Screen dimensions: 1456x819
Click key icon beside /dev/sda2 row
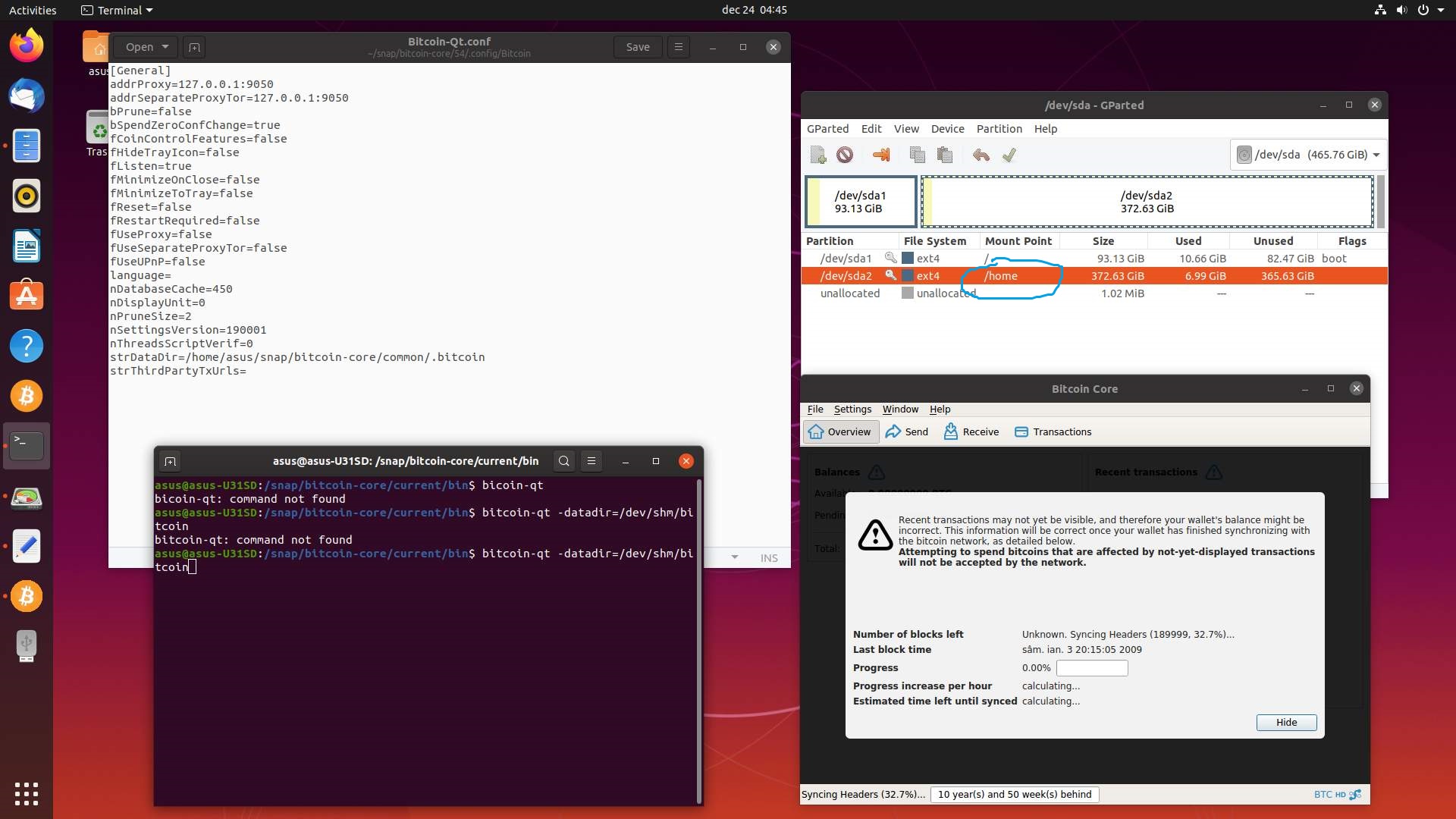(891, 275)
